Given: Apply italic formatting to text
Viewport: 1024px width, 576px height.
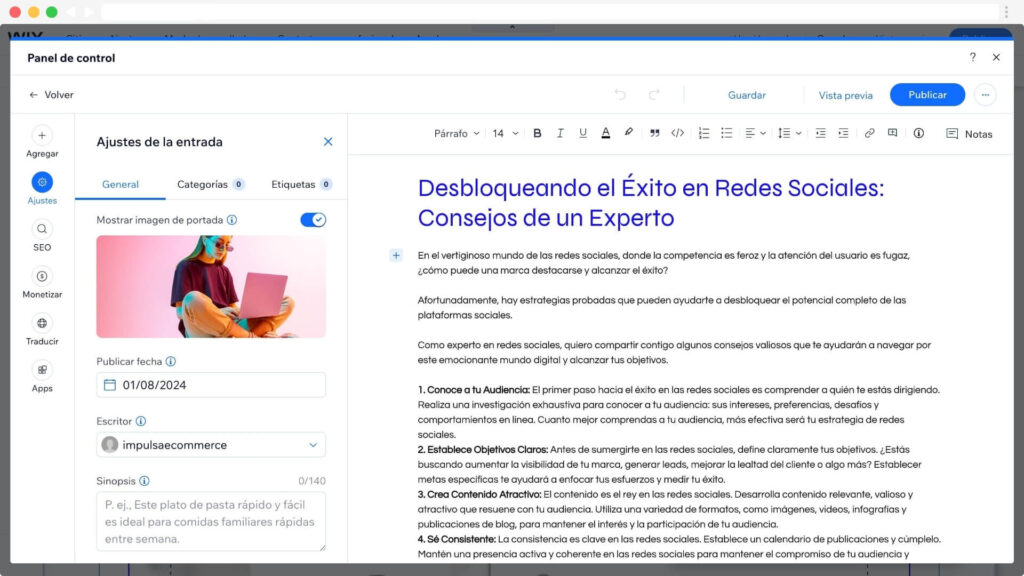Looking at the screenshot, I should [x=560, y=133].
